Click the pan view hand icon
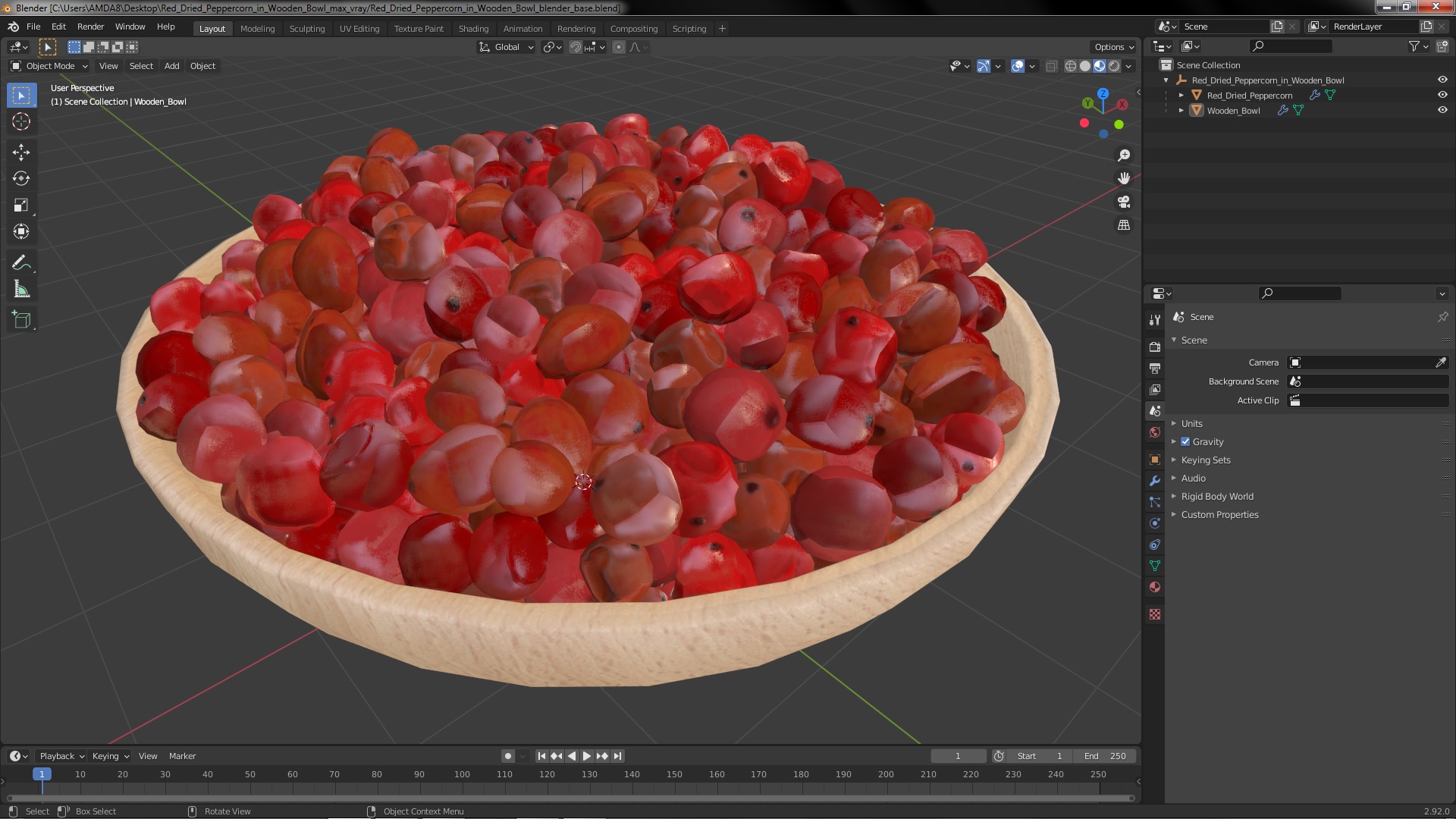The image size is (1456, 819). [x=1124, y=178]
